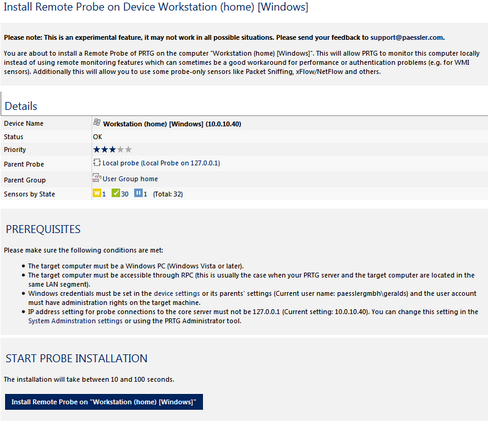Set priority to five stars
The image size is (490, 424).
pyautogui.click(x=128, y=149)
